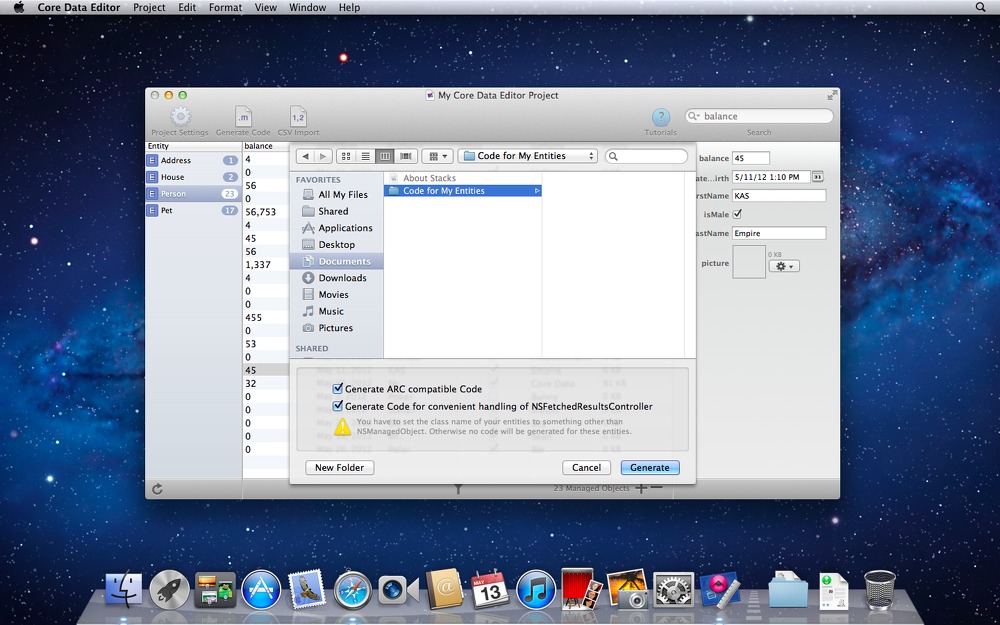Image resolution: width=1000 pixels, height=625 pixels.
Task: Click the search field in the save dialog
Action: (646, 156)
